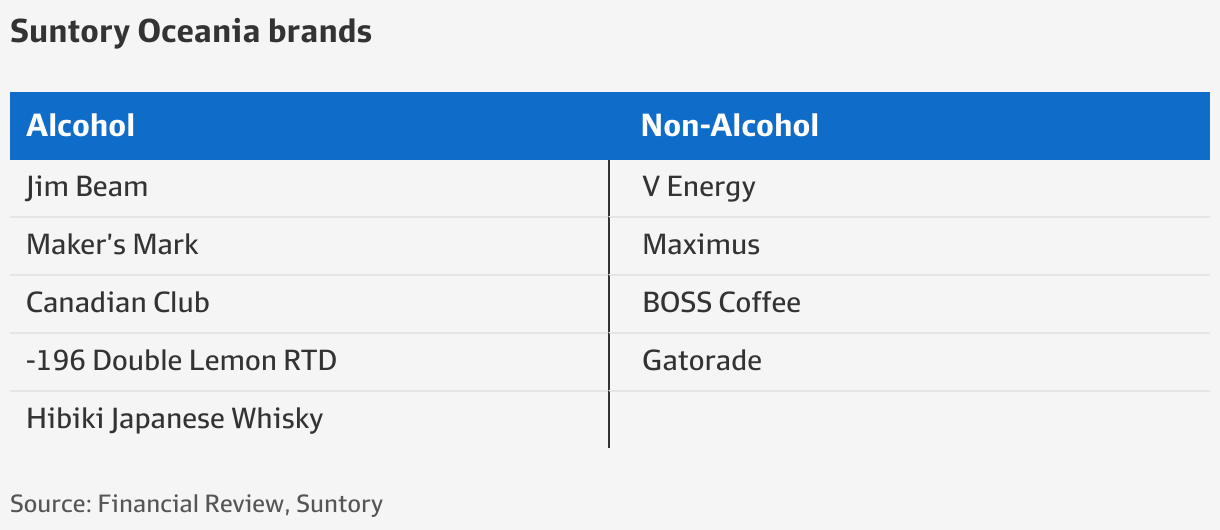This screenshot has width=1220, height=530.
Task: Click the Hibiki Japanese Whisky entry
Action: [x=175, y=418]
